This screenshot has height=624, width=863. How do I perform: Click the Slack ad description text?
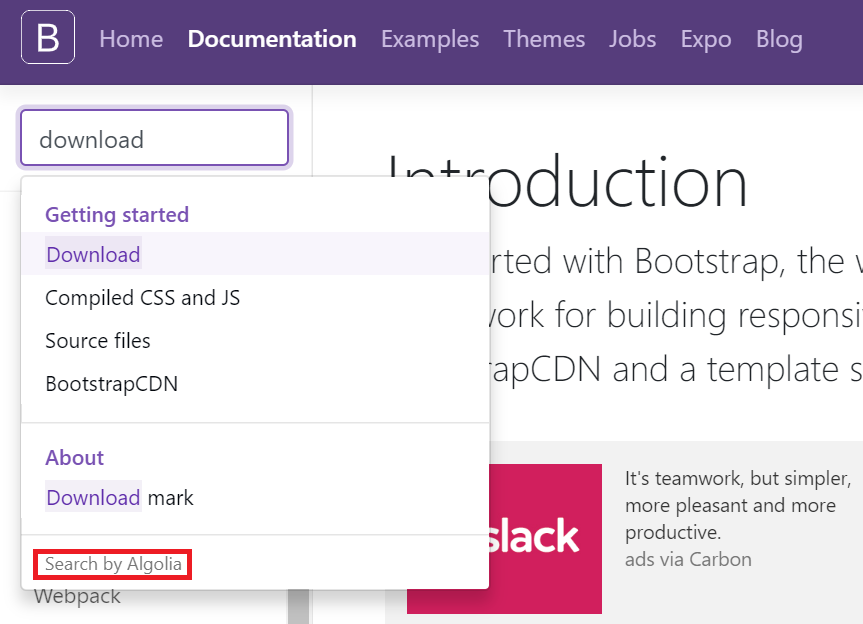(x=738, y=505)
